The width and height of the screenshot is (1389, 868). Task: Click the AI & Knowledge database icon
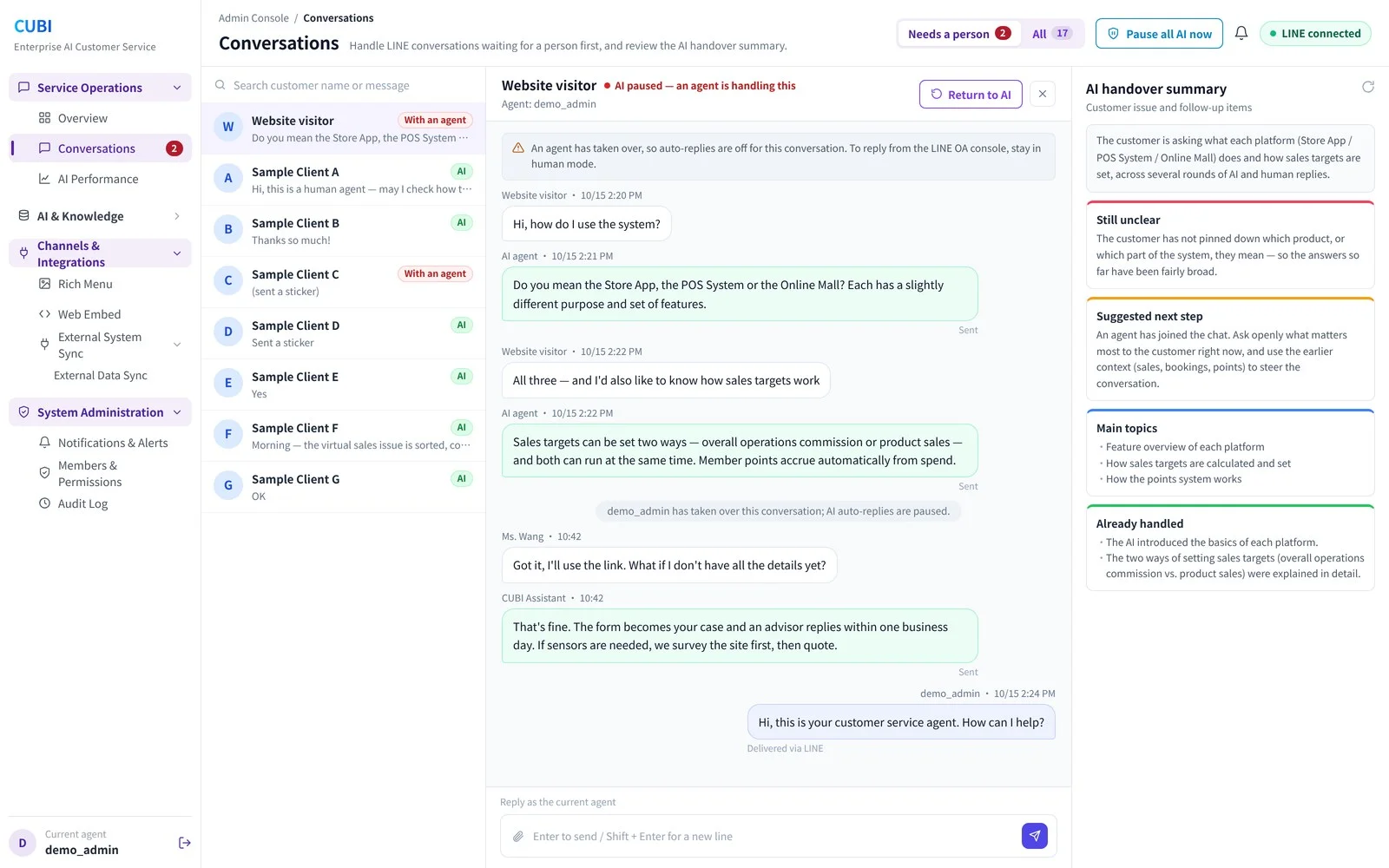tap(23, 216)
